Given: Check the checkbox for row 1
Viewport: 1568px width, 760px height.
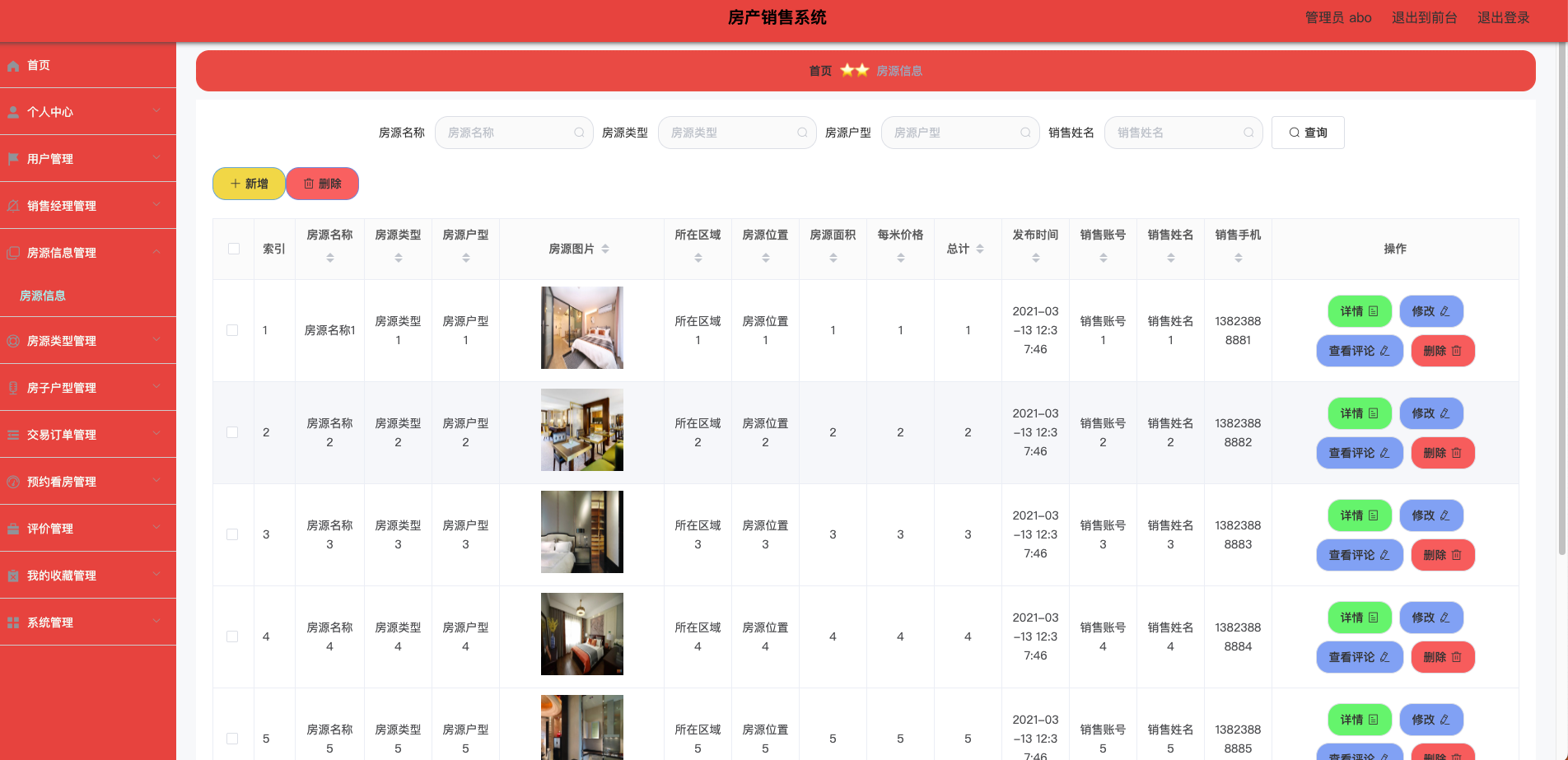Looking at the screenshot, I should tap(232, 330).
